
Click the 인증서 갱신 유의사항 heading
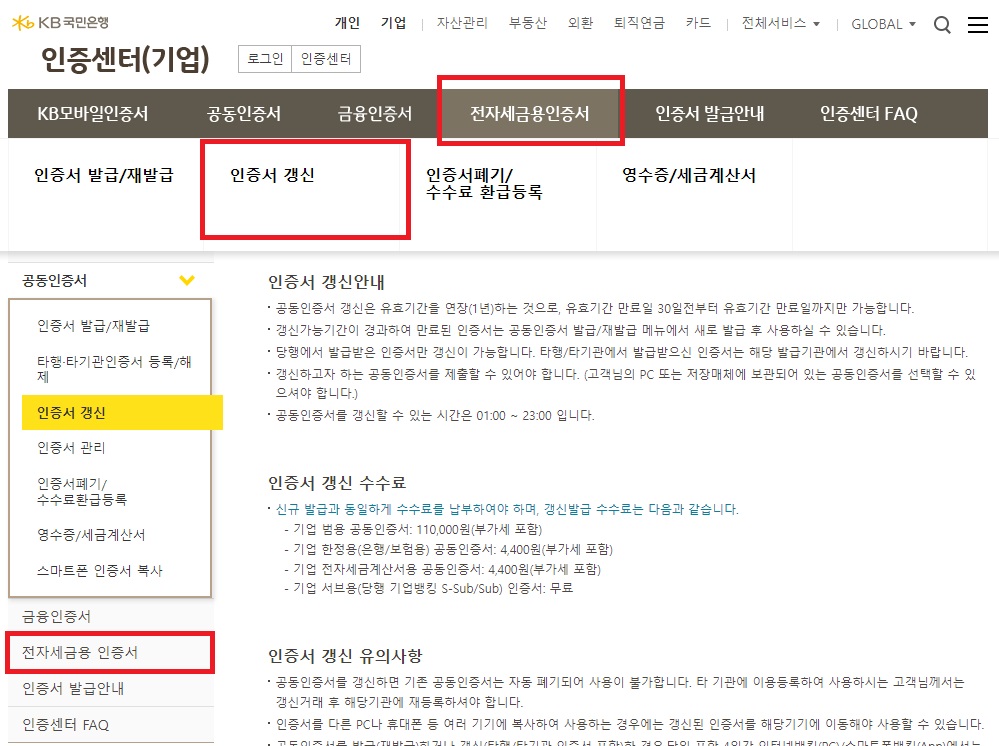click(x=345, y=656)
